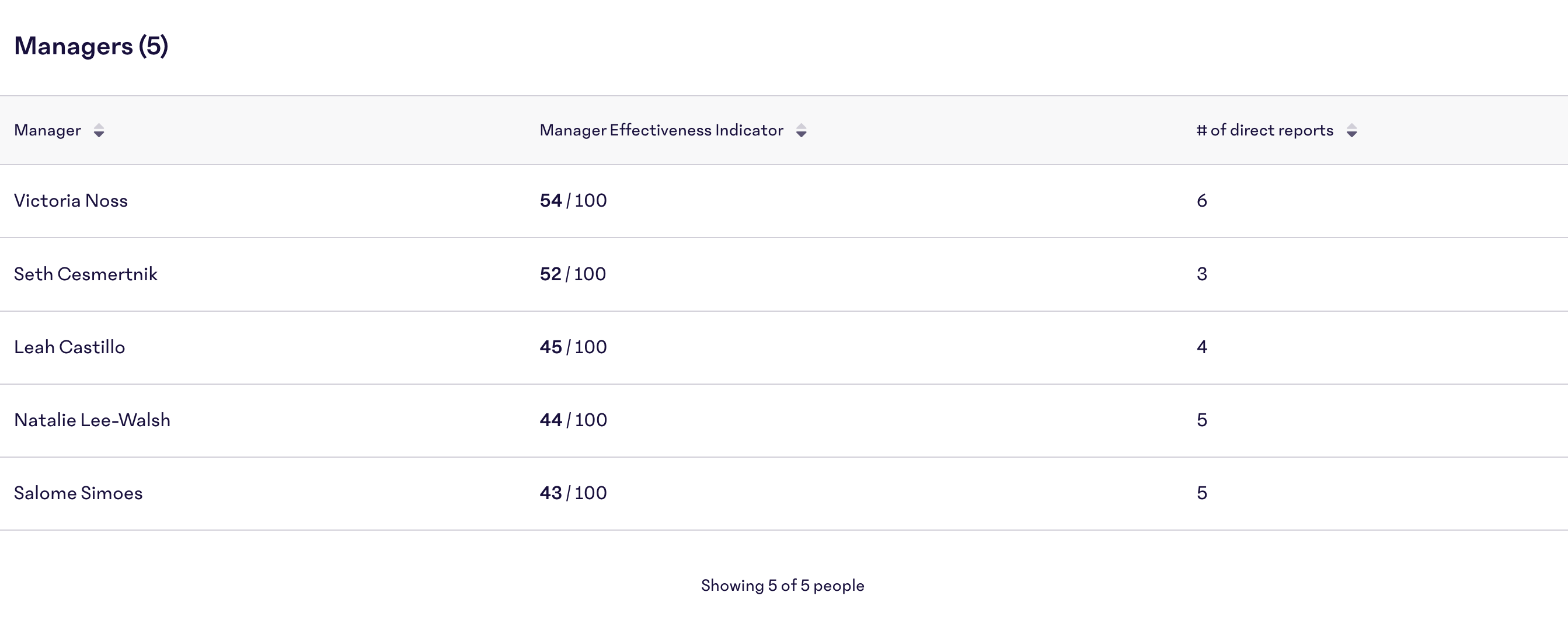Click the Showing 5 of 5 people text
Screen dimensions: 1568x634
pos(783,586)
